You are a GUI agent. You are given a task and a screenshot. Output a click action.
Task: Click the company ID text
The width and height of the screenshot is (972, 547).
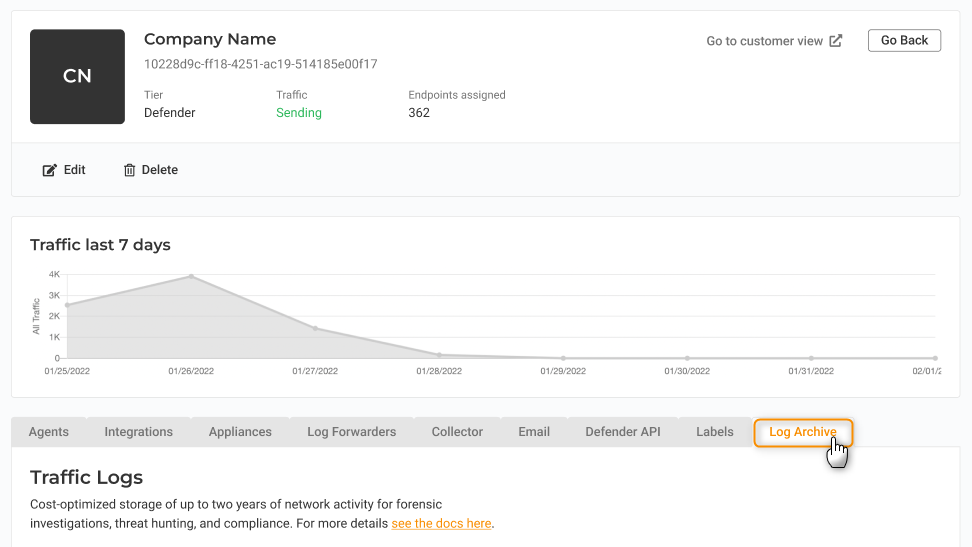pos(261,64)
